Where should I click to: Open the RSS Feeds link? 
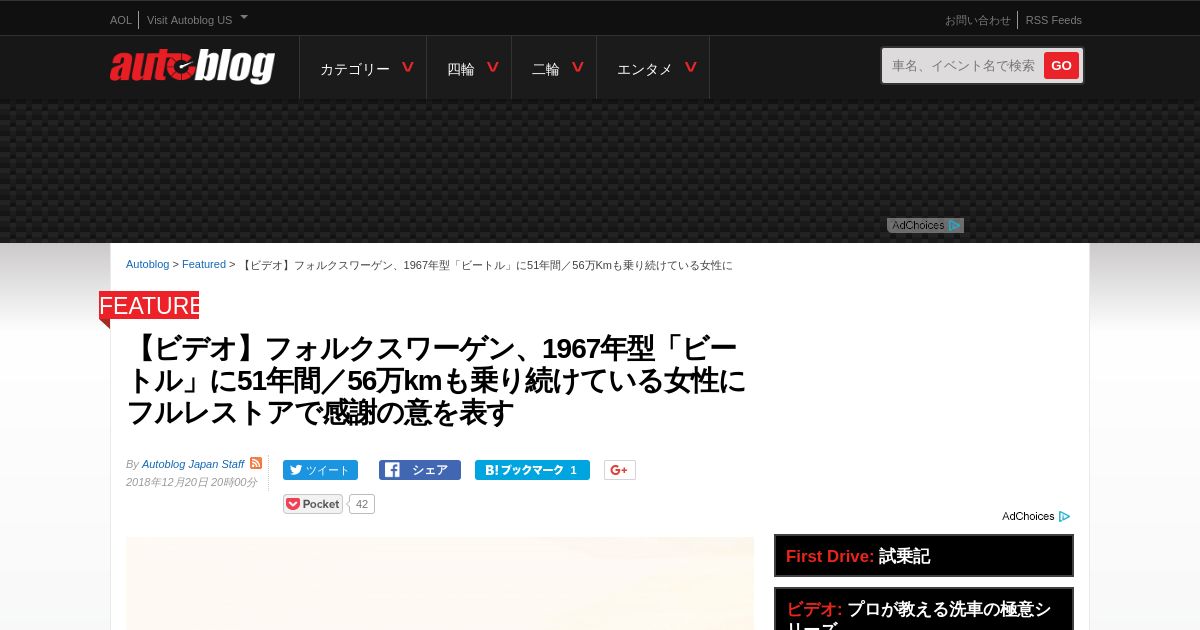tap(1053, 20)
